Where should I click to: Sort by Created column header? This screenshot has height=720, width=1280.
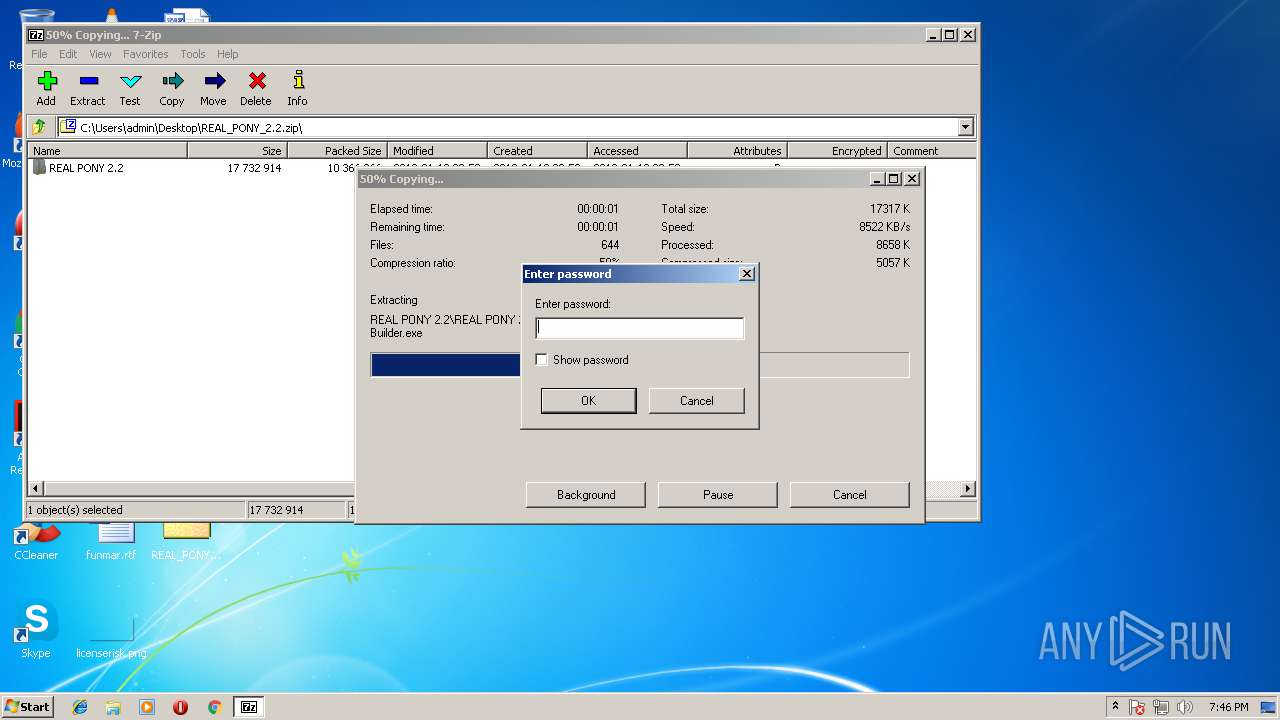(538, 151)
